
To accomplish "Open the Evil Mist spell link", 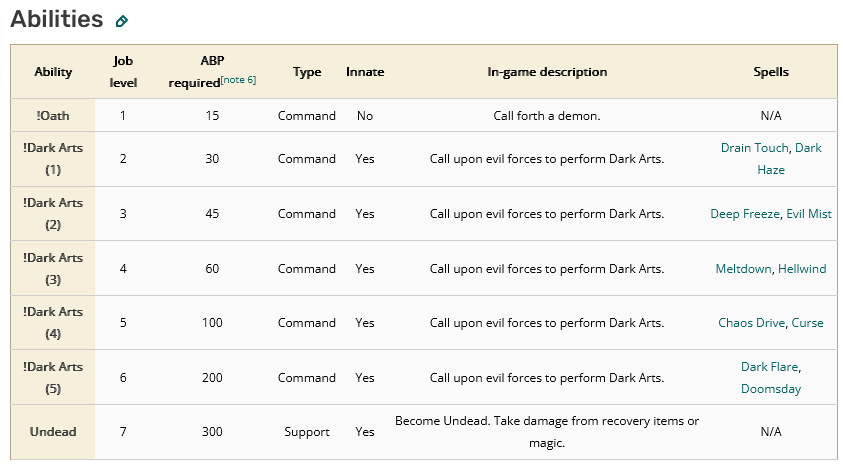I will coord(809,214).
